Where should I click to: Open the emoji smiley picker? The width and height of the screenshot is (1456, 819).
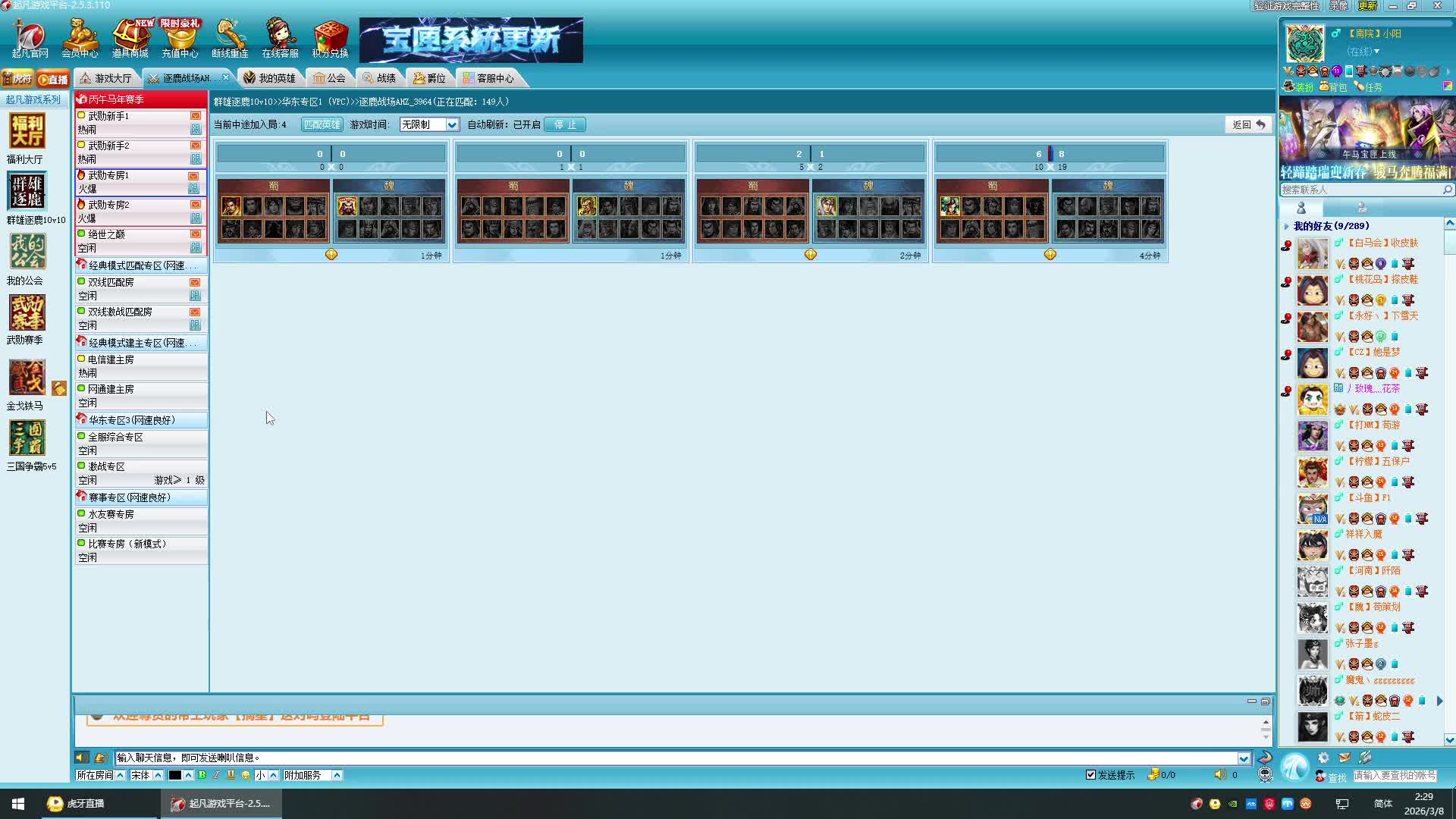coord(246,775)
